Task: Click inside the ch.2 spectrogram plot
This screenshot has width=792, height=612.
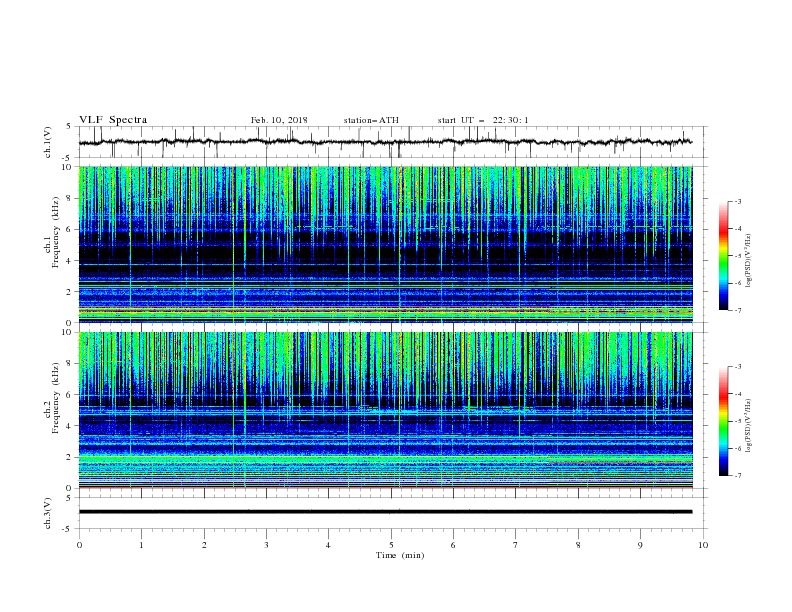Action: pos(385,410)
